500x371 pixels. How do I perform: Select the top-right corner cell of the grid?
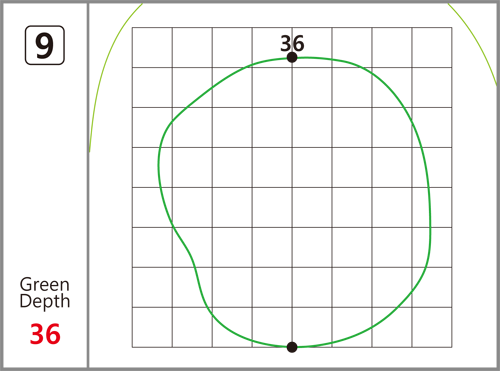432,47
